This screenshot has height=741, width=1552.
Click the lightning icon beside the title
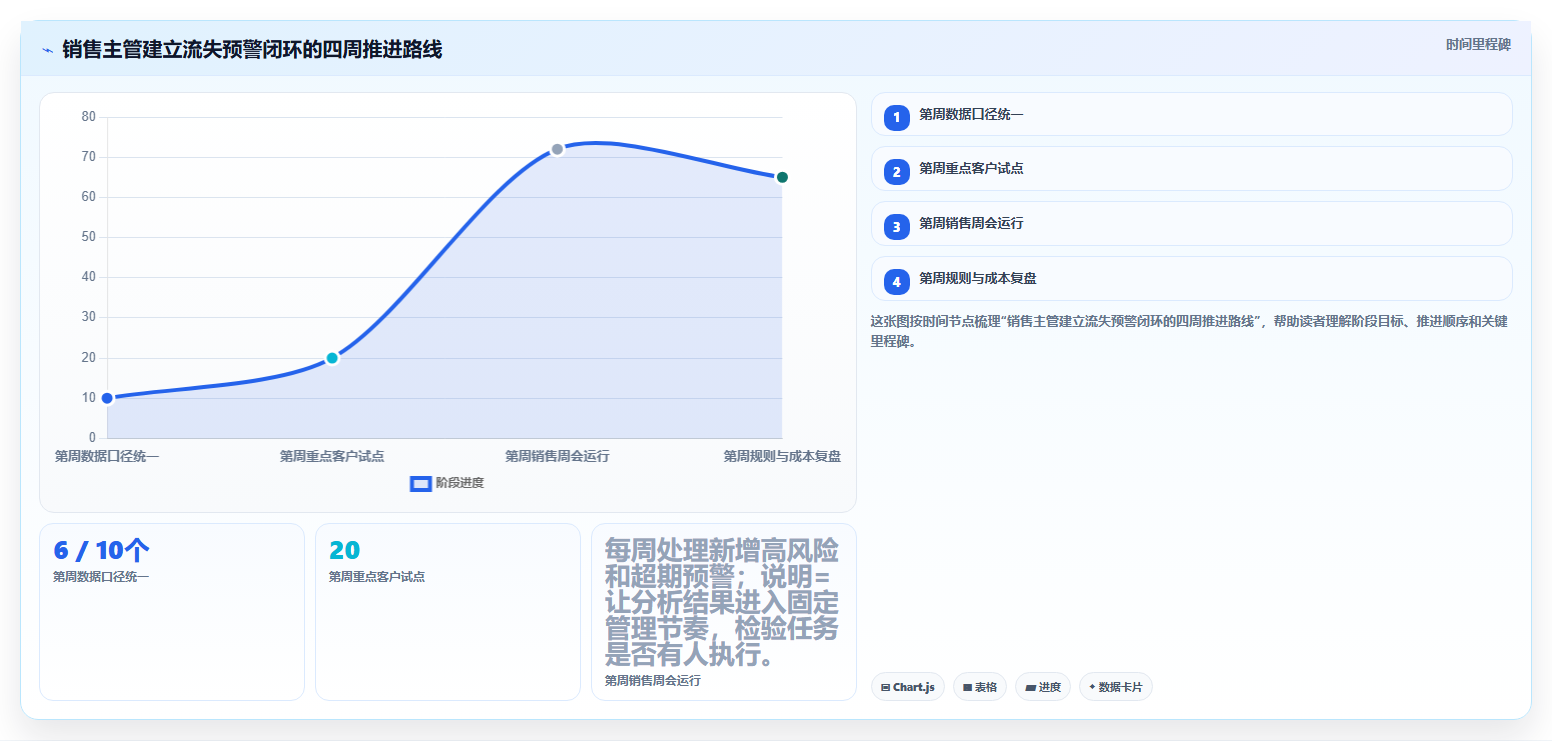(x=47, y=50)
